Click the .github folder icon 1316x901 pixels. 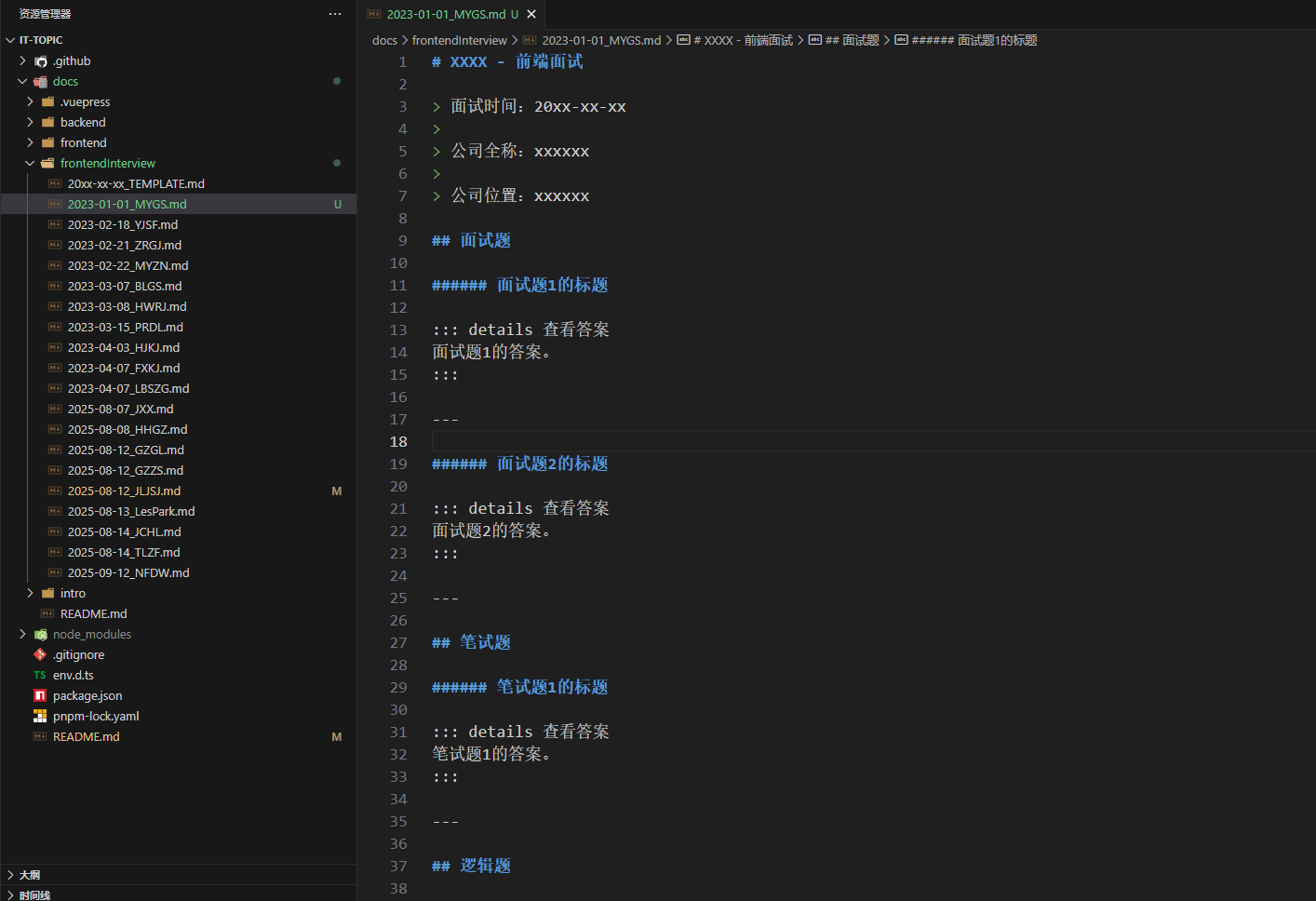[x=40, y=61]
